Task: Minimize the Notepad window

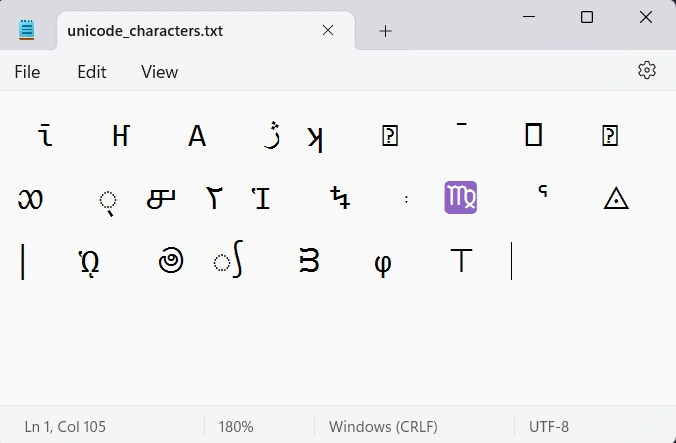Action: (x=529, y=17)
